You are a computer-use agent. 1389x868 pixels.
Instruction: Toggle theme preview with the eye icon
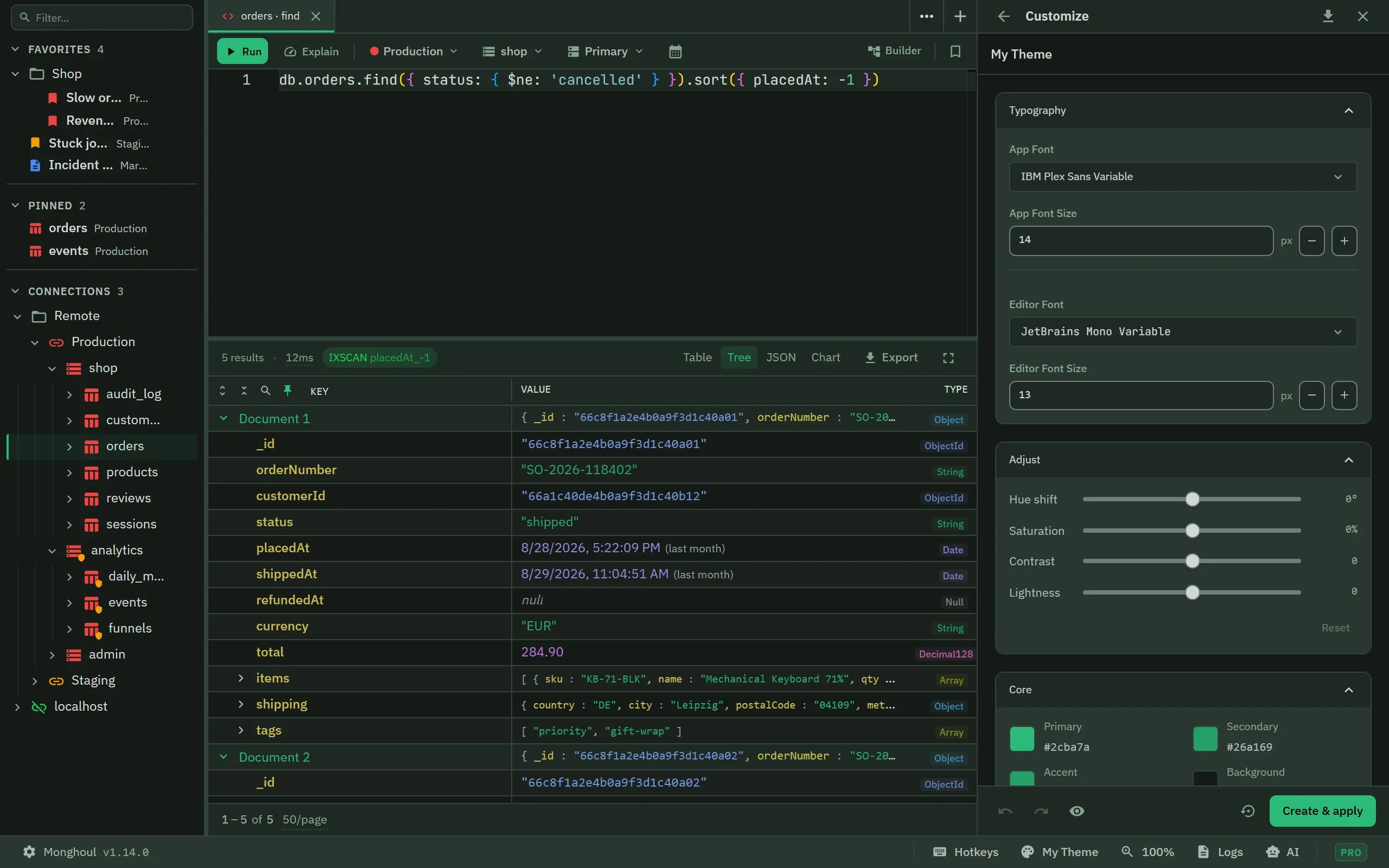(1077, 811)
